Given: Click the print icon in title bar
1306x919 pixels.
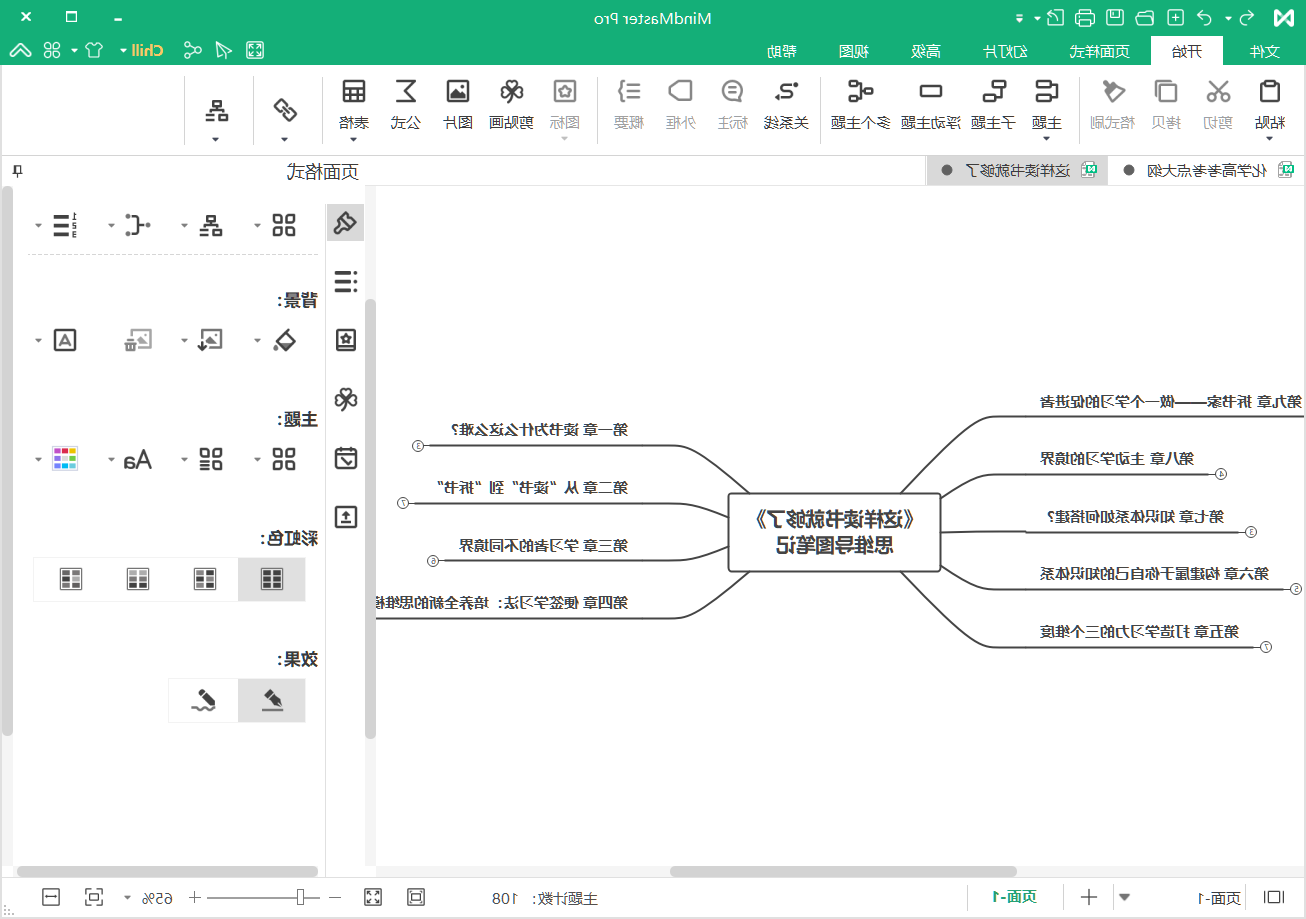Looking at the screenshot, I should [x=1084, y=17].
